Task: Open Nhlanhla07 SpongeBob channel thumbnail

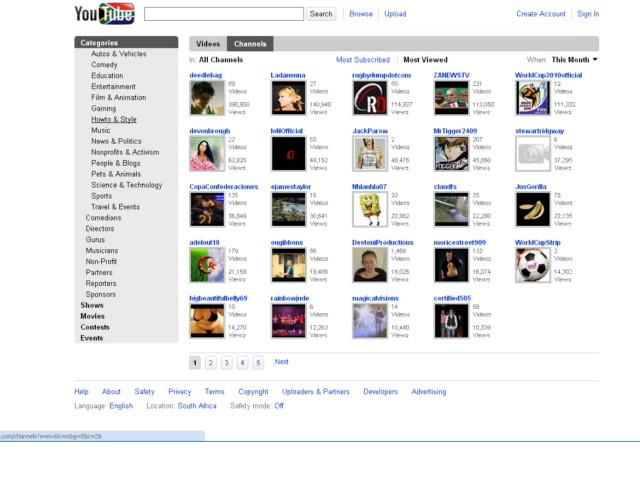Action: coord(369,209)
